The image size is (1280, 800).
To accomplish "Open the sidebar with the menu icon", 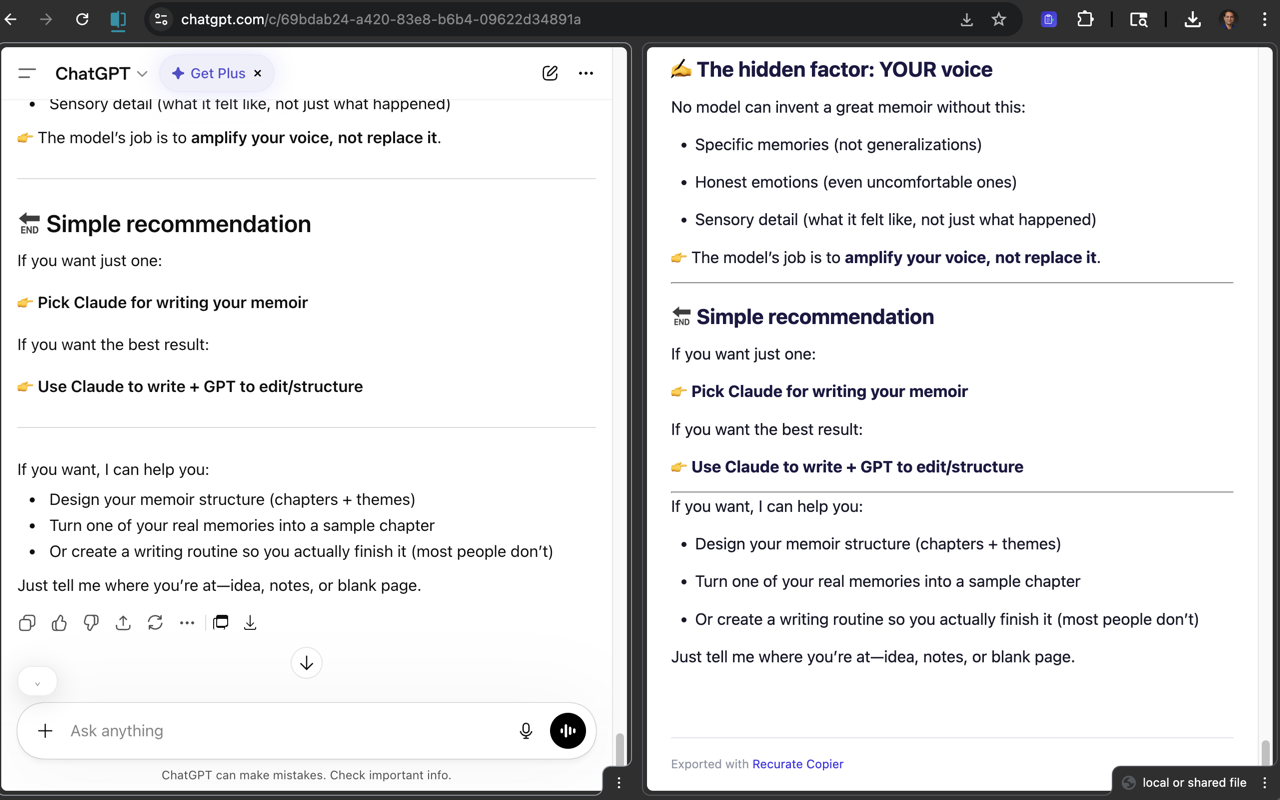I will pyautogui.click(x=27, y=72).
